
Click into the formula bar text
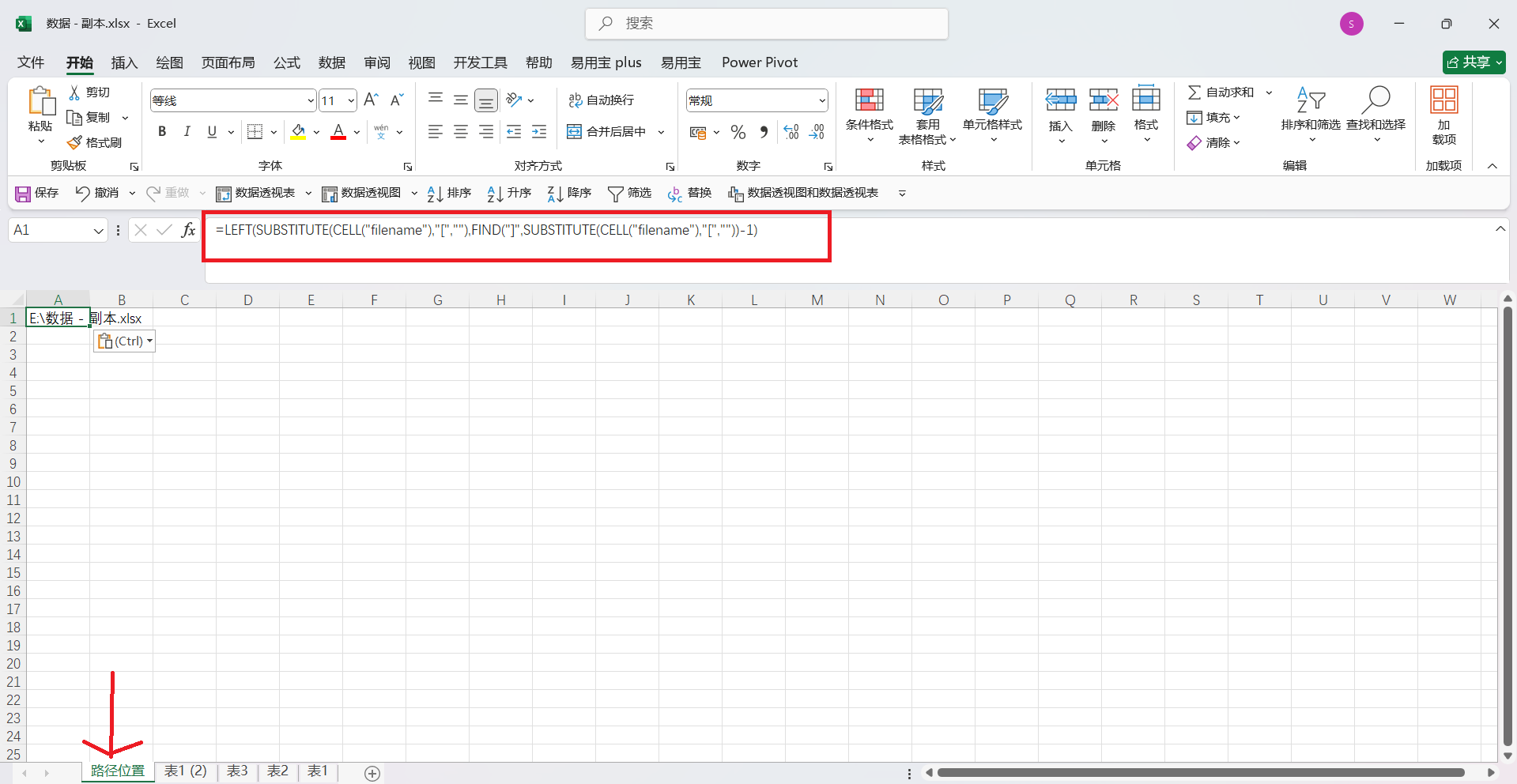[x=487, y=230]
